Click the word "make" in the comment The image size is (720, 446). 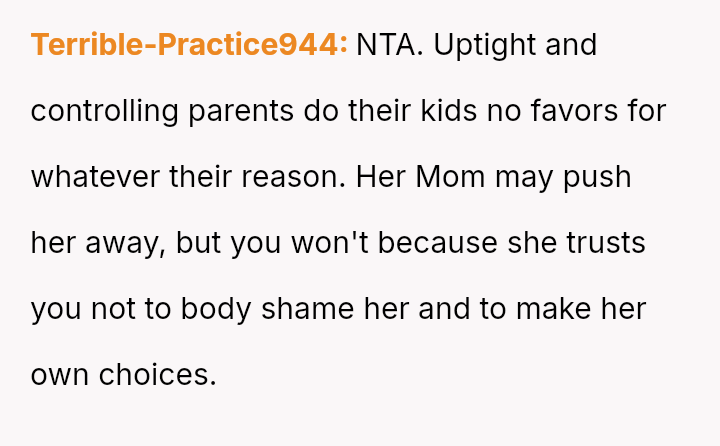click(x=556, y=309)
